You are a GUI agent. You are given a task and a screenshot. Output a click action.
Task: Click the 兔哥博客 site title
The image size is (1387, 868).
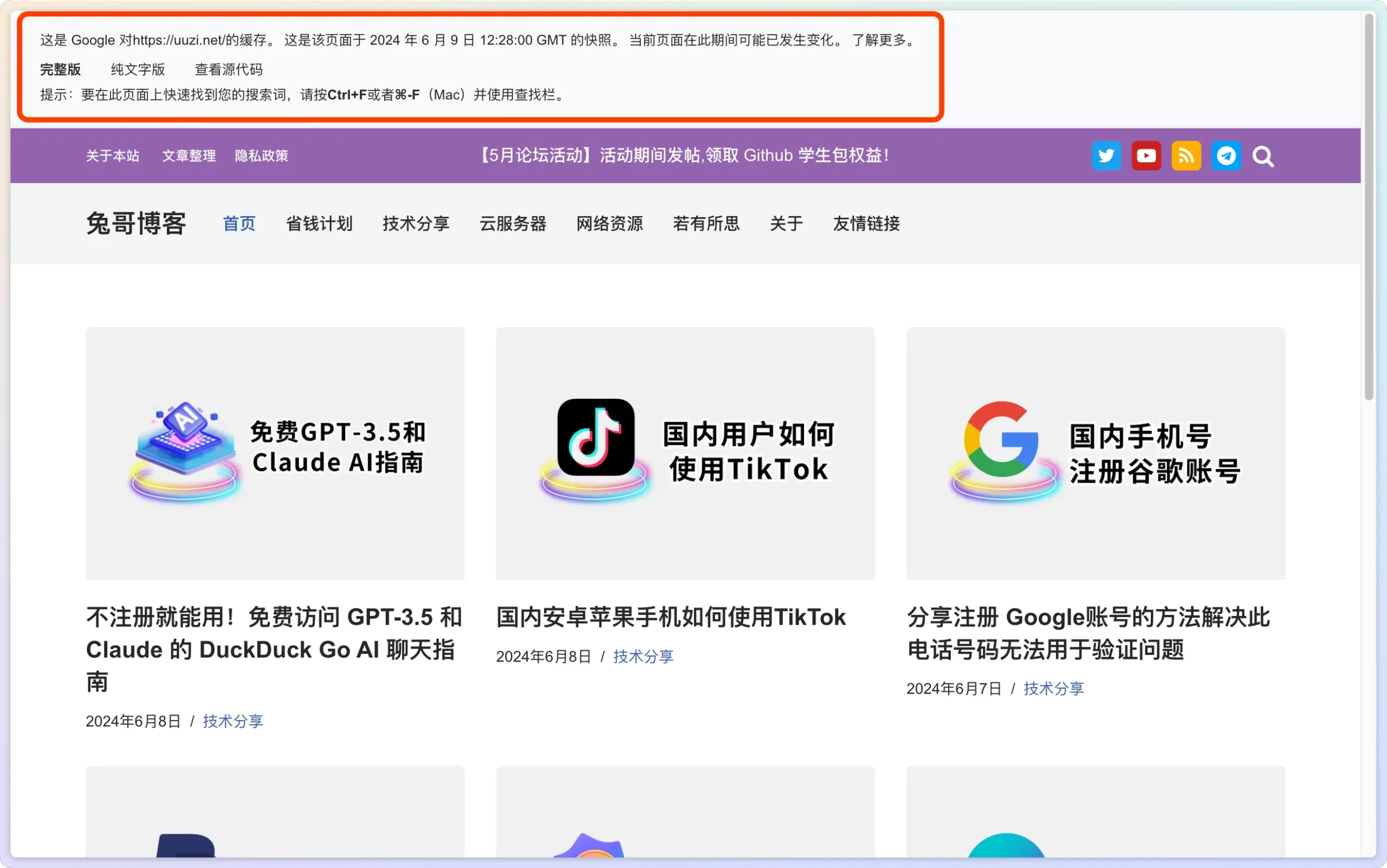(x=136, y=223)
